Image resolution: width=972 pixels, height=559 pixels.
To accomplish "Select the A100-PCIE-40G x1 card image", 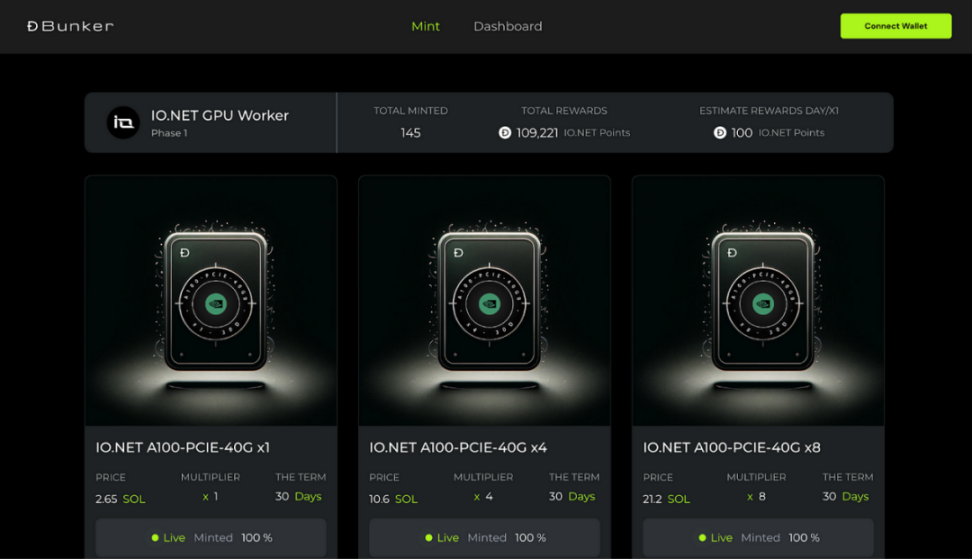I will (x=211, y=301).
